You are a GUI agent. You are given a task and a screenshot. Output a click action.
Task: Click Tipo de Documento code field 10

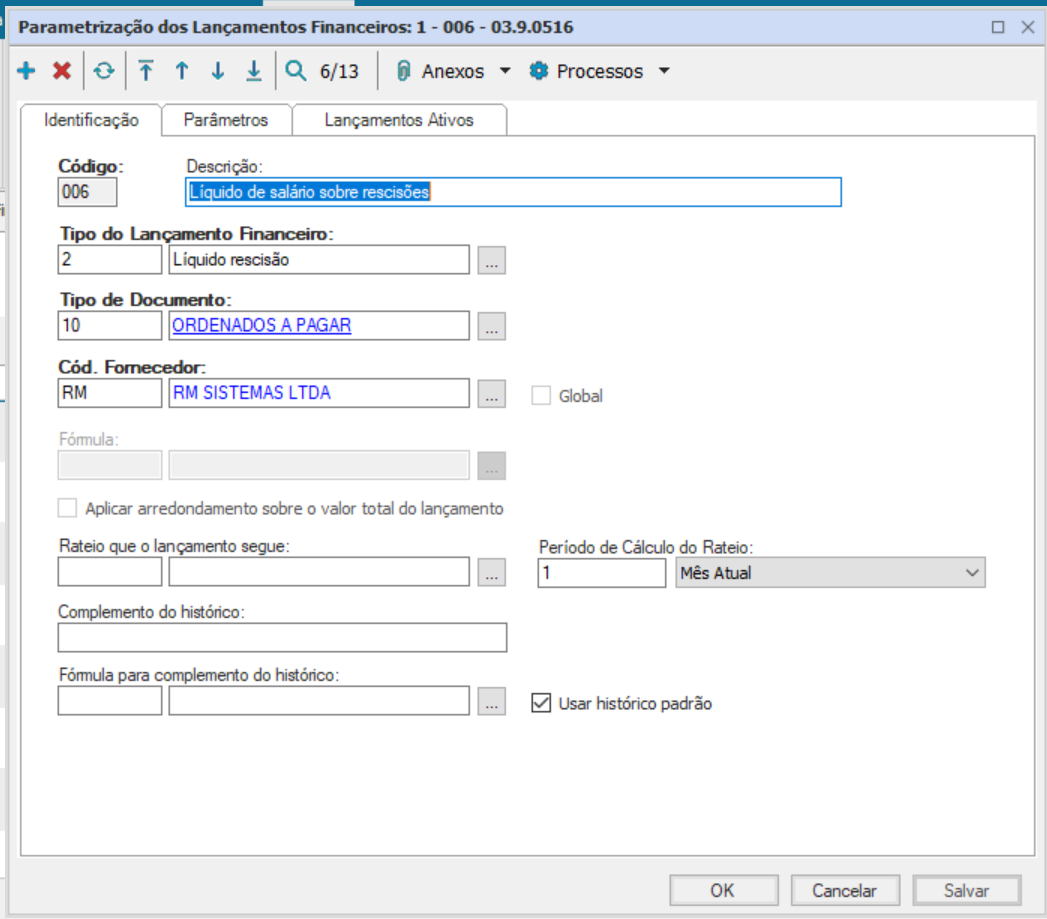(110, 326)
